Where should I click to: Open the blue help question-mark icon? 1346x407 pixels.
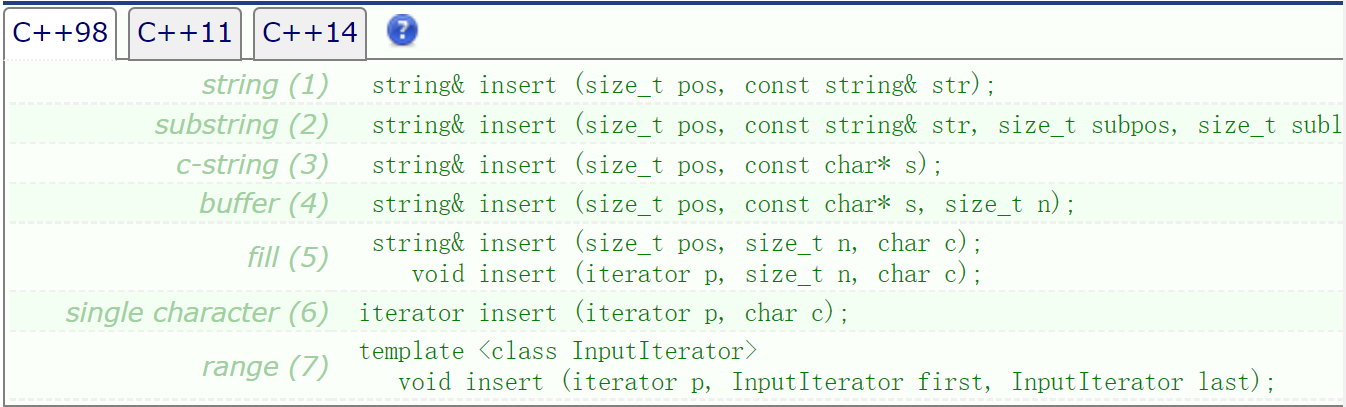[x=402, y=31]
